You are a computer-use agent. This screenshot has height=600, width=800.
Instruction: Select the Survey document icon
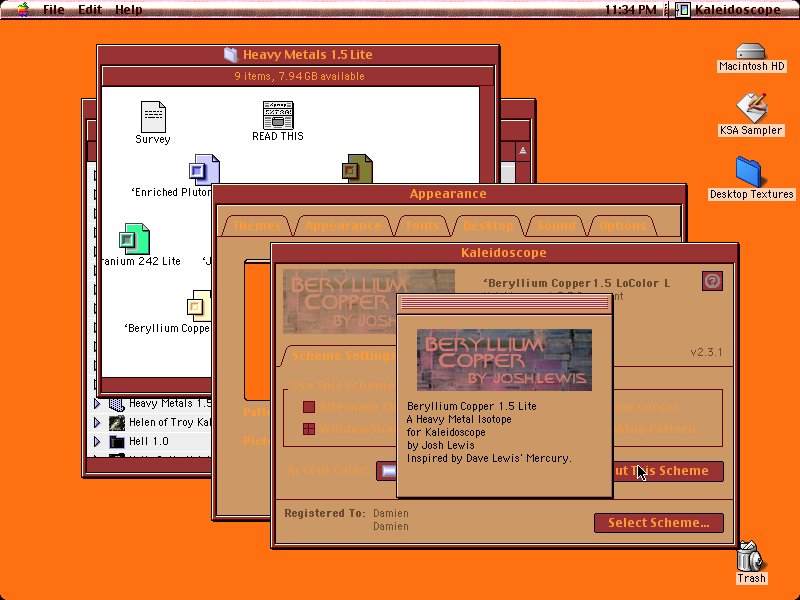coord(153,116)
